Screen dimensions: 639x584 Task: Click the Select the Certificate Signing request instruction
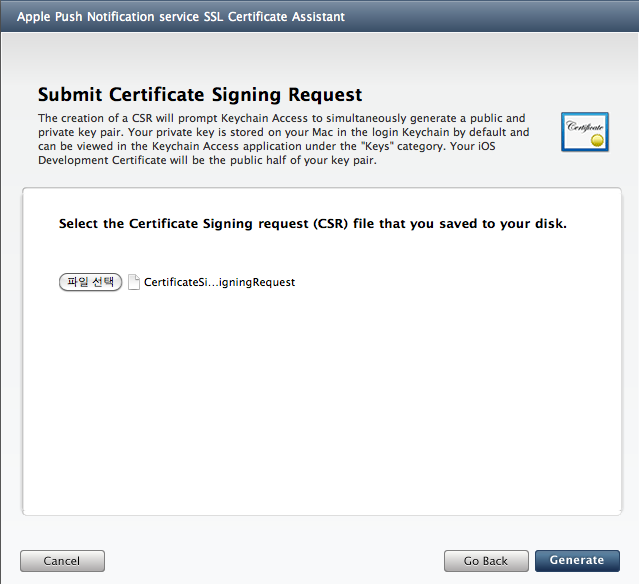pos(313,224)
